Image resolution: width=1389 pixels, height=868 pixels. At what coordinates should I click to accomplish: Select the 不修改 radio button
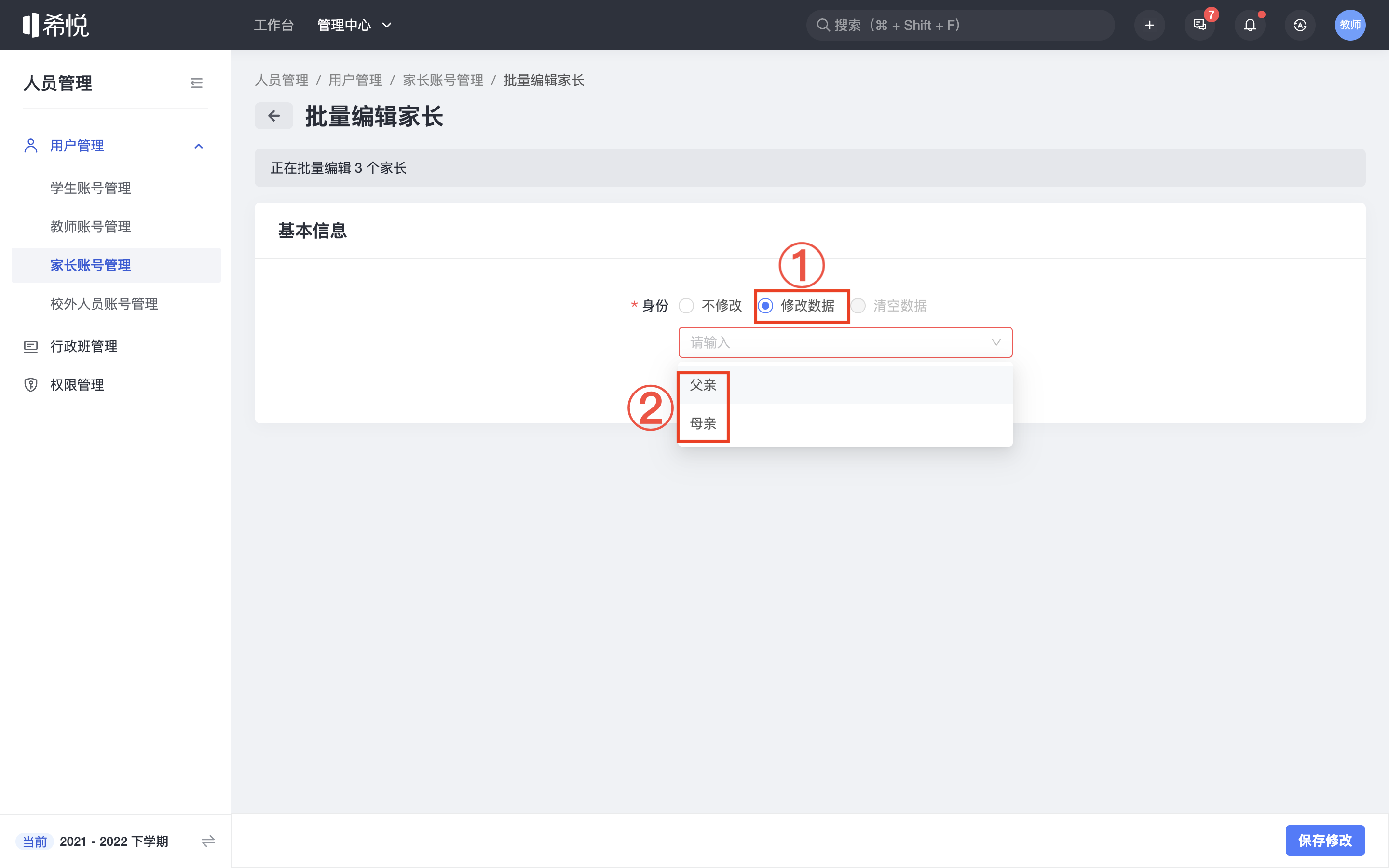coord(686,306)
